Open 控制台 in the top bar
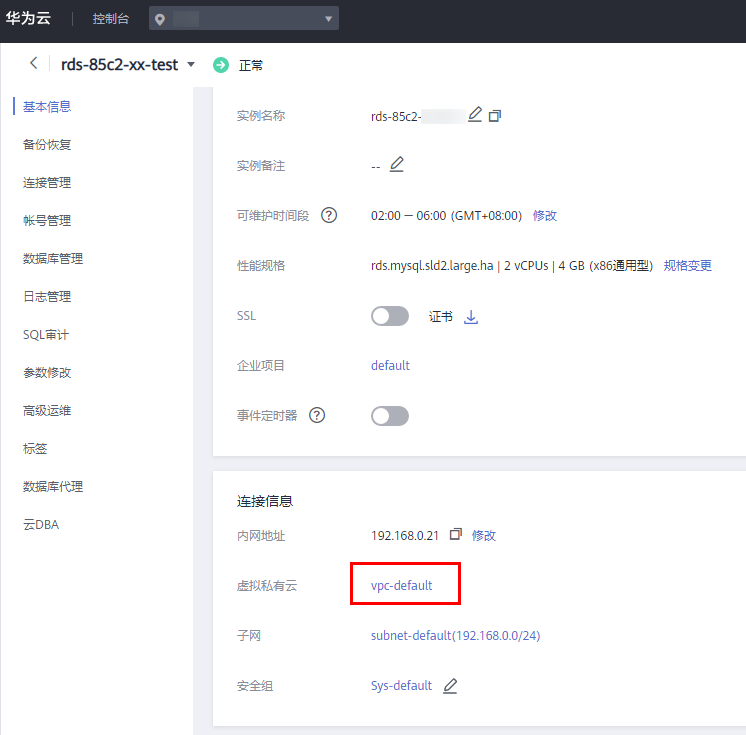Image resolution: width=746 pixels, height=735 pixels. 110,19
